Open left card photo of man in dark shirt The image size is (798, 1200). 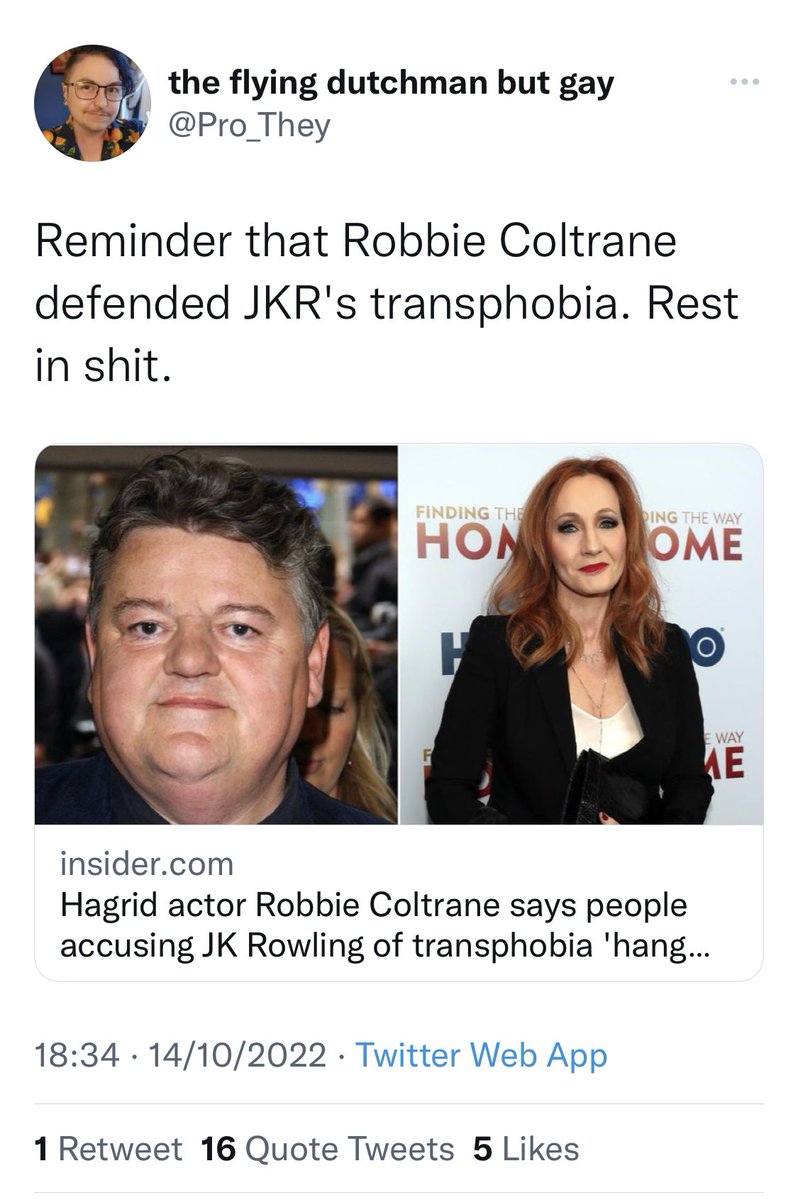click(216, 634)
